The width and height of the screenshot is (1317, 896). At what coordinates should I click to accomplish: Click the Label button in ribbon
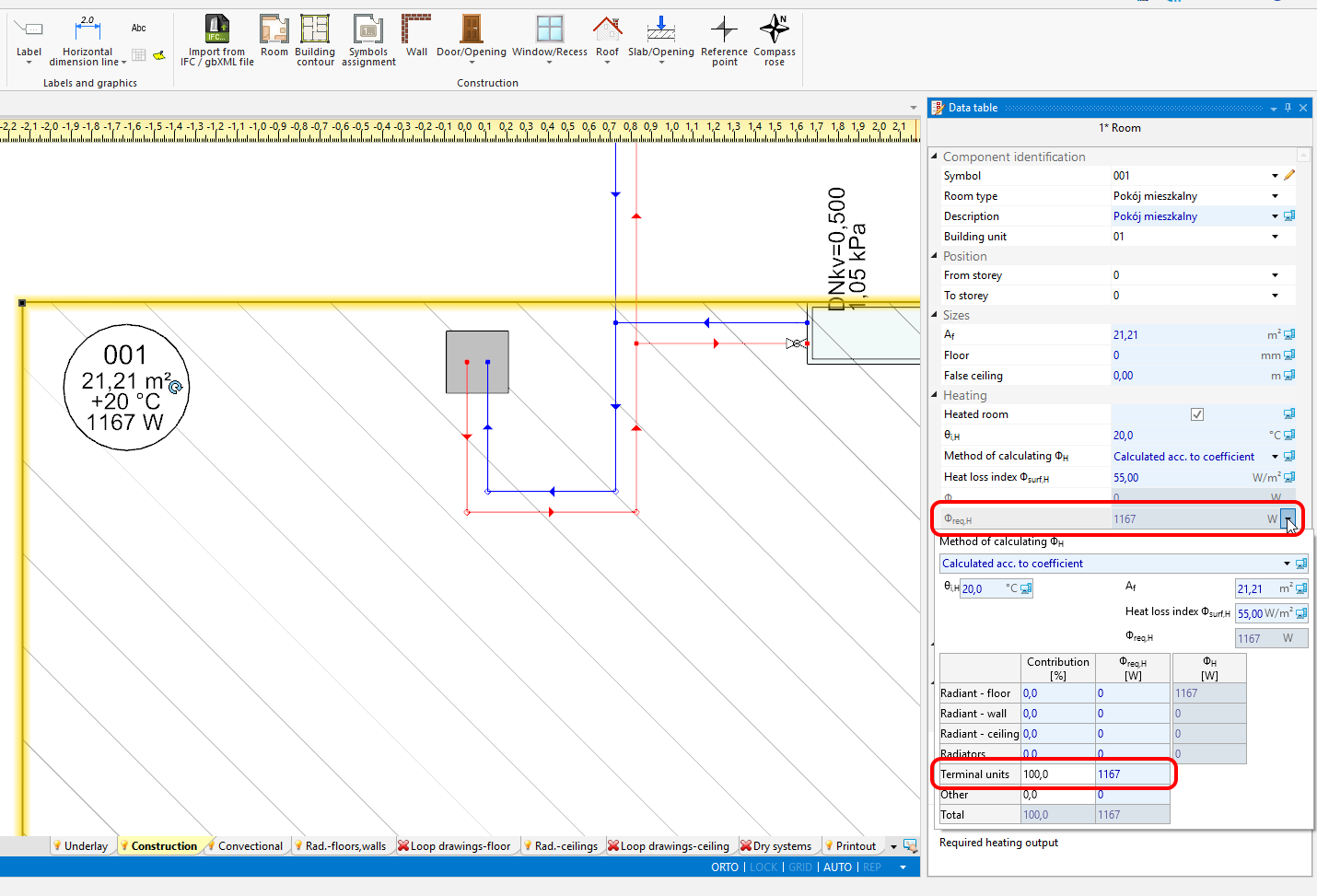pos(29,30)
